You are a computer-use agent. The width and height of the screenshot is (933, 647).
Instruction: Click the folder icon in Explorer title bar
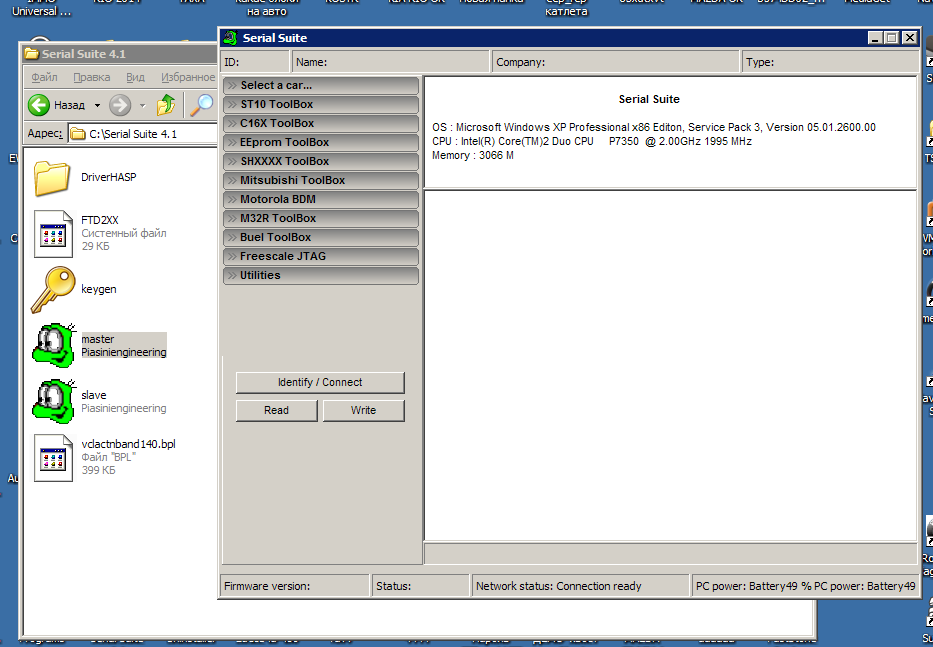32,54
